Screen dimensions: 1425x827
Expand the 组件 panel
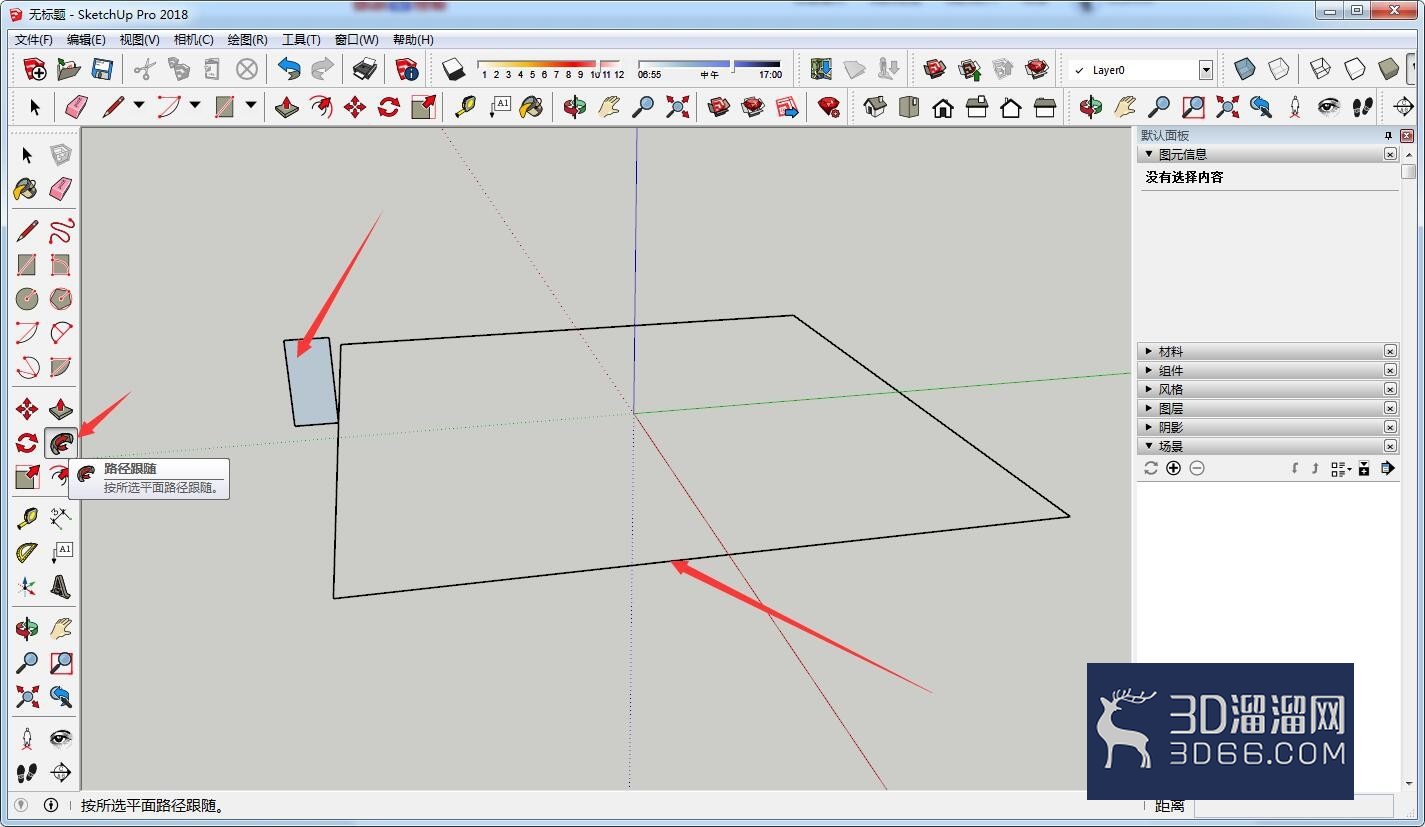coord(1149,371)
